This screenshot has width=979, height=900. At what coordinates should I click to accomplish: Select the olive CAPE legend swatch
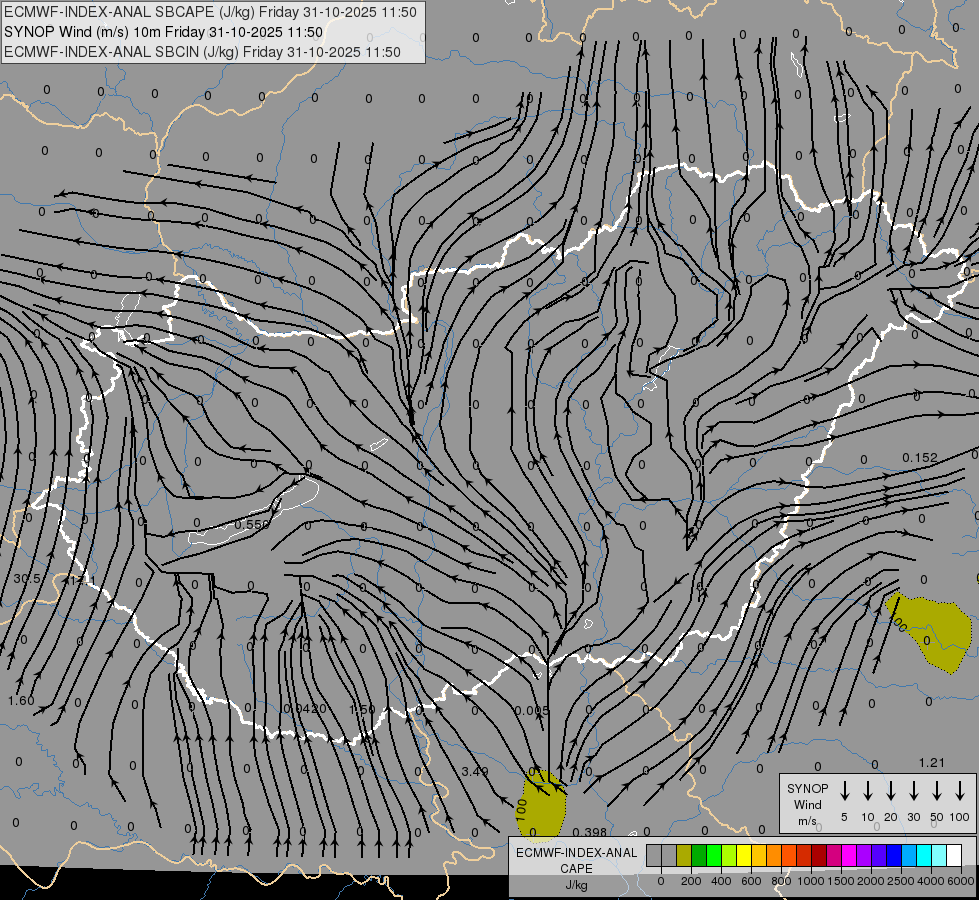[x=684, y=855]
